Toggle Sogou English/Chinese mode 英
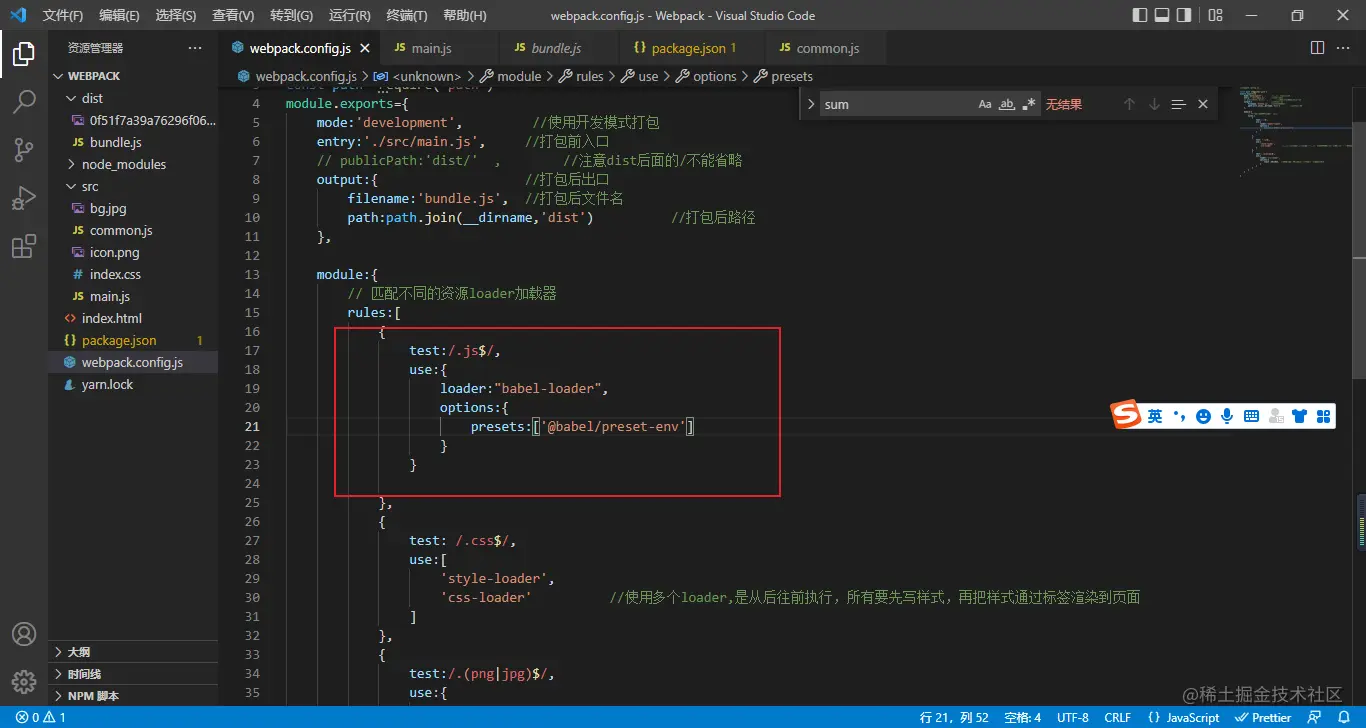Viewport: 1366px width, 728px height. 1155,416
